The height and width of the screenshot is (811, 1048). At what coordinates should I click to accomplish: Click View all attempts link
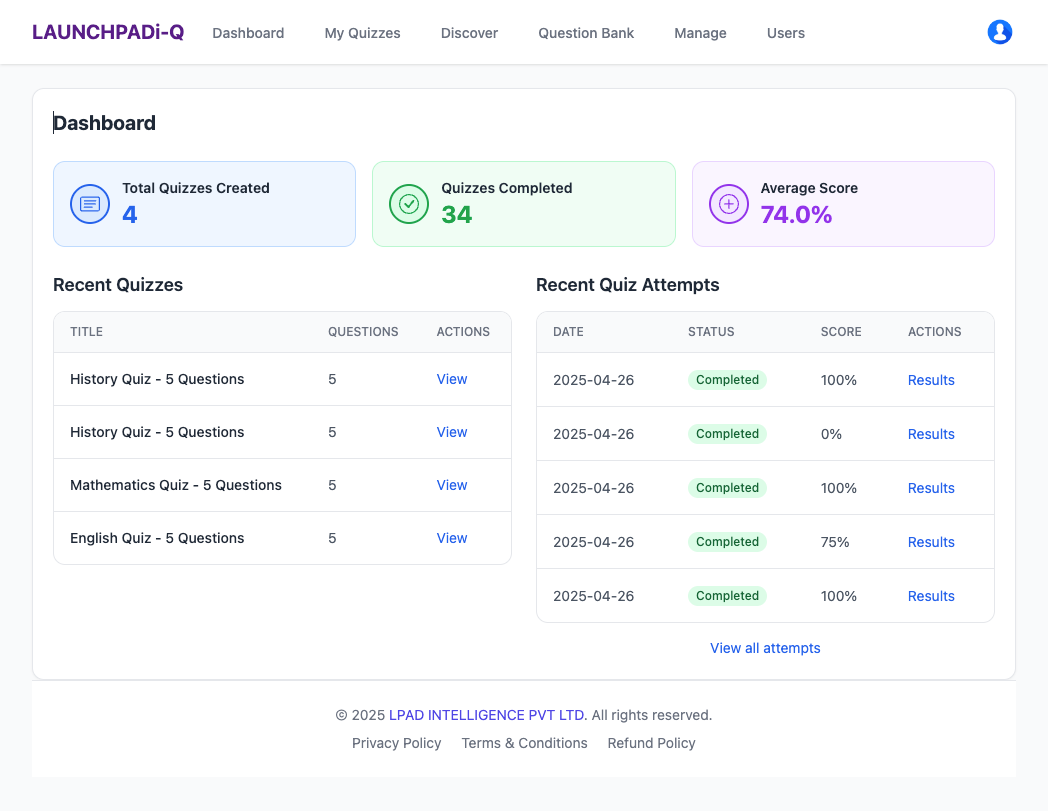tap(765, 648)
